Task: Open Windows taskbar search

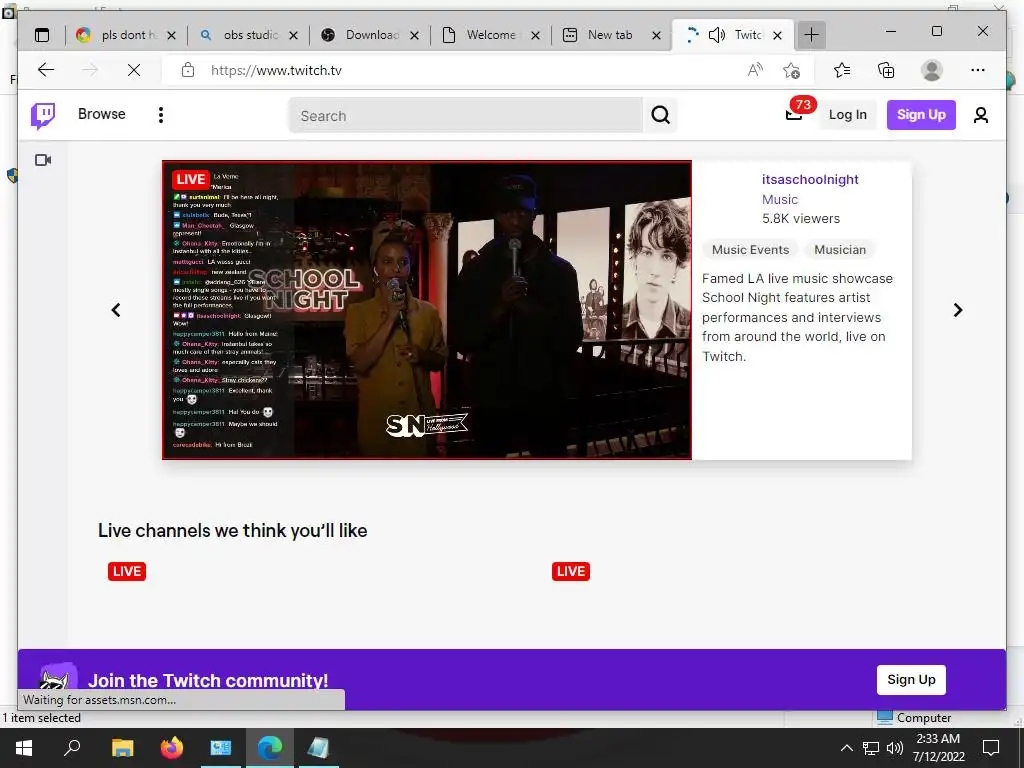Action: click(72, 748)
